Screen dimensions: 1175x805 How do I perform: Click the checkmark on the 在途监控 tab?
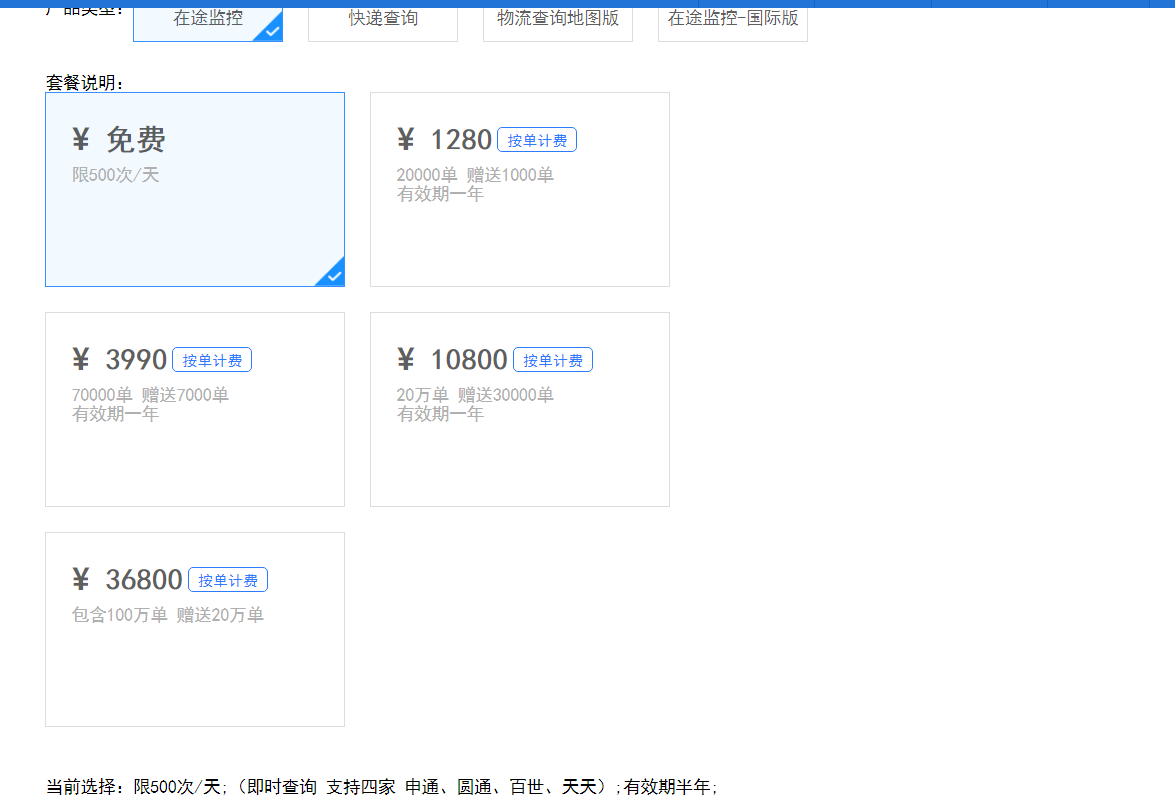pyautogui.click(x=271, y=32)
